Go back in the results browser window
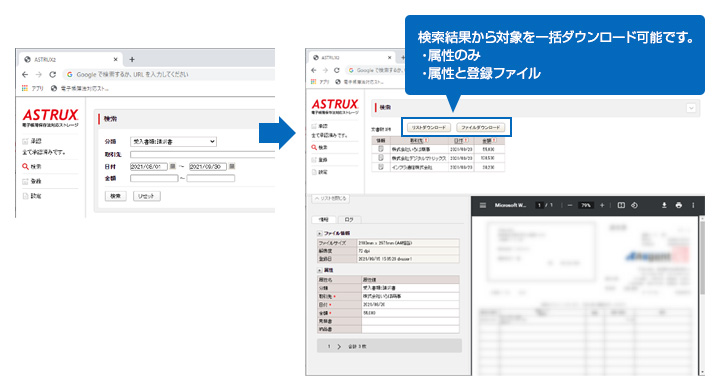The image size is (720, 391). tap(314, 70)
